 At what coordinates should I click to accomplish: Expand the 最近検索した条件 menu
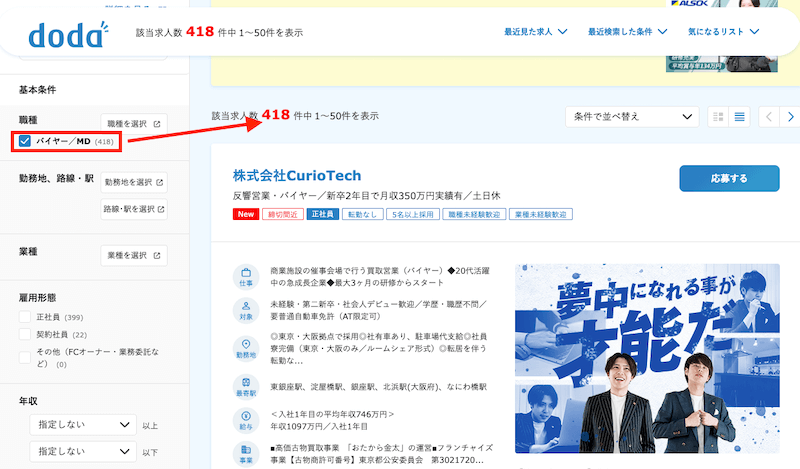click(627, 32)
